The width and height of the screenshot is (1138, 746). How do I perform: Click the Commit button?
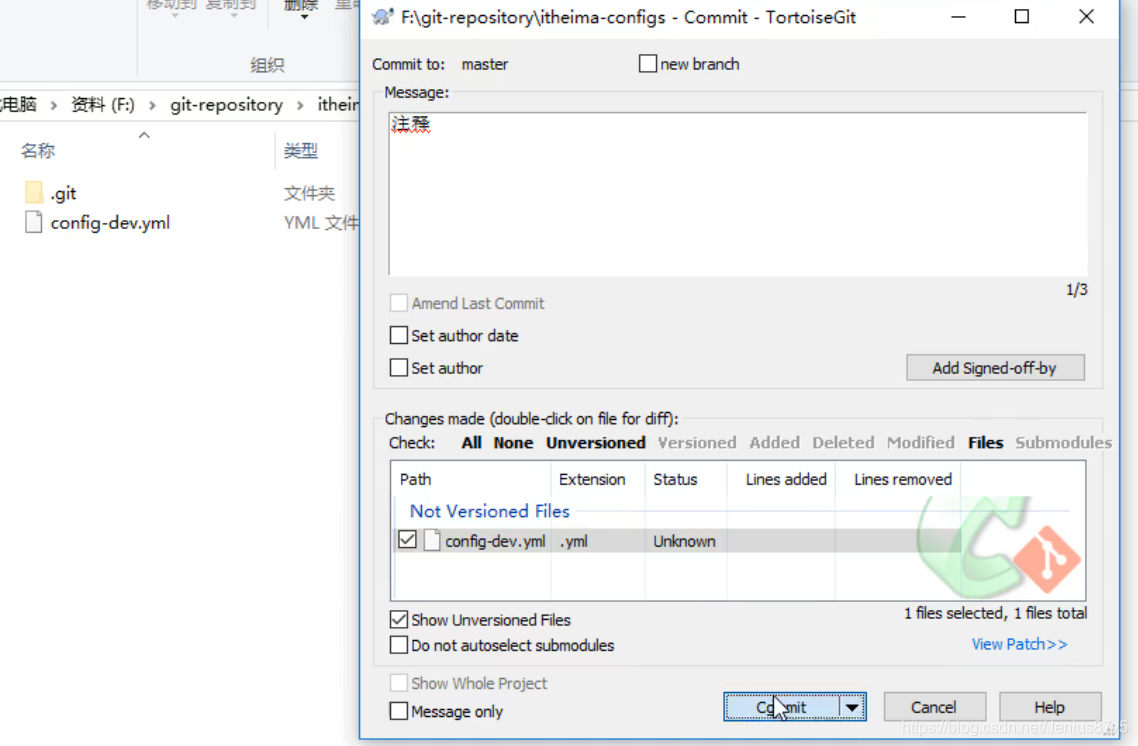(x=782, y=707)
